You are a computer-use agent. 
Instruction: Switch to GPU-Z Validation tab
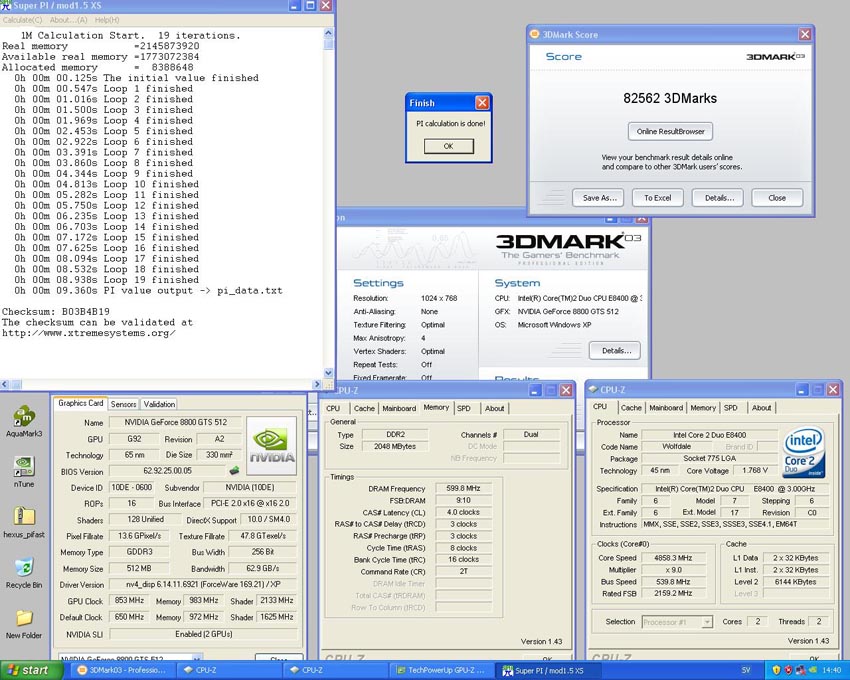(x=159, y=404)
